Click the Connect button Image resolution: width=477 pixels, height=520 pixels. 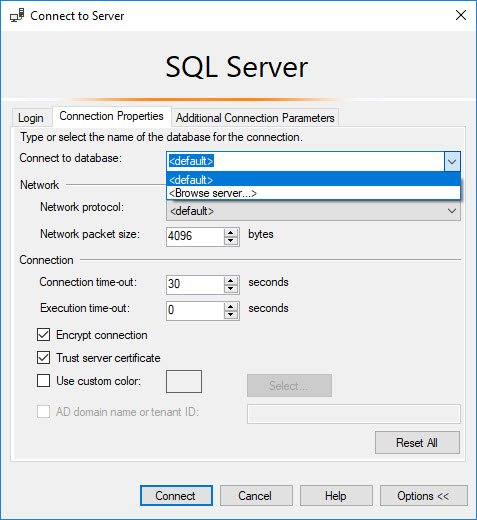coord(176,496)
